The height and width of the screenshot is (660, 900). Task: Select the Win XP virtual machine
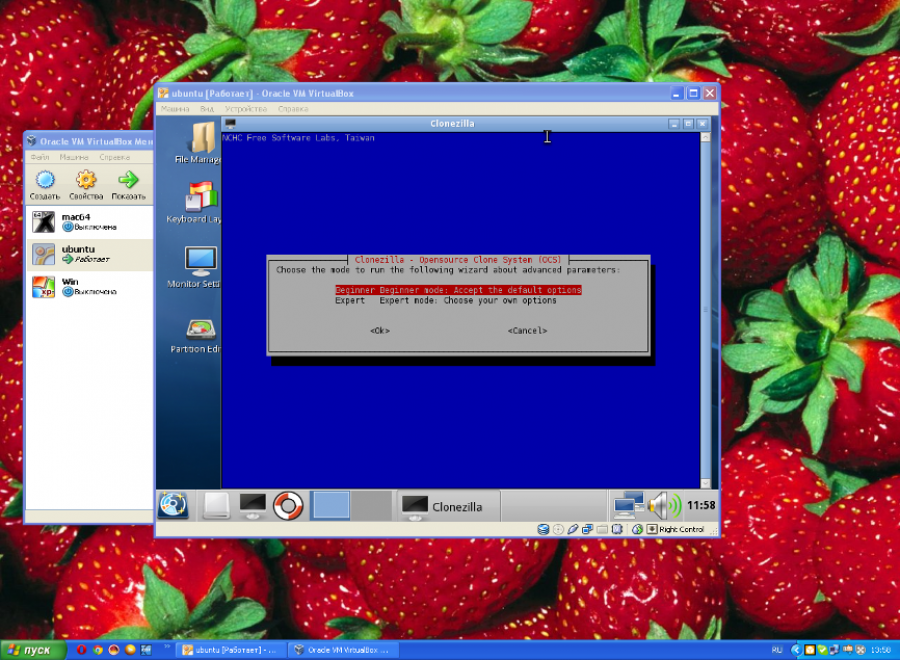pos(90,286)
